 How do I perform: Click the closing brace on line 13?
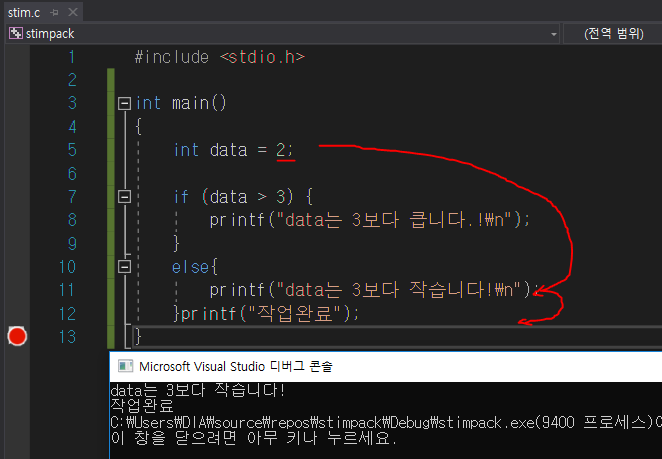[138, 337]
